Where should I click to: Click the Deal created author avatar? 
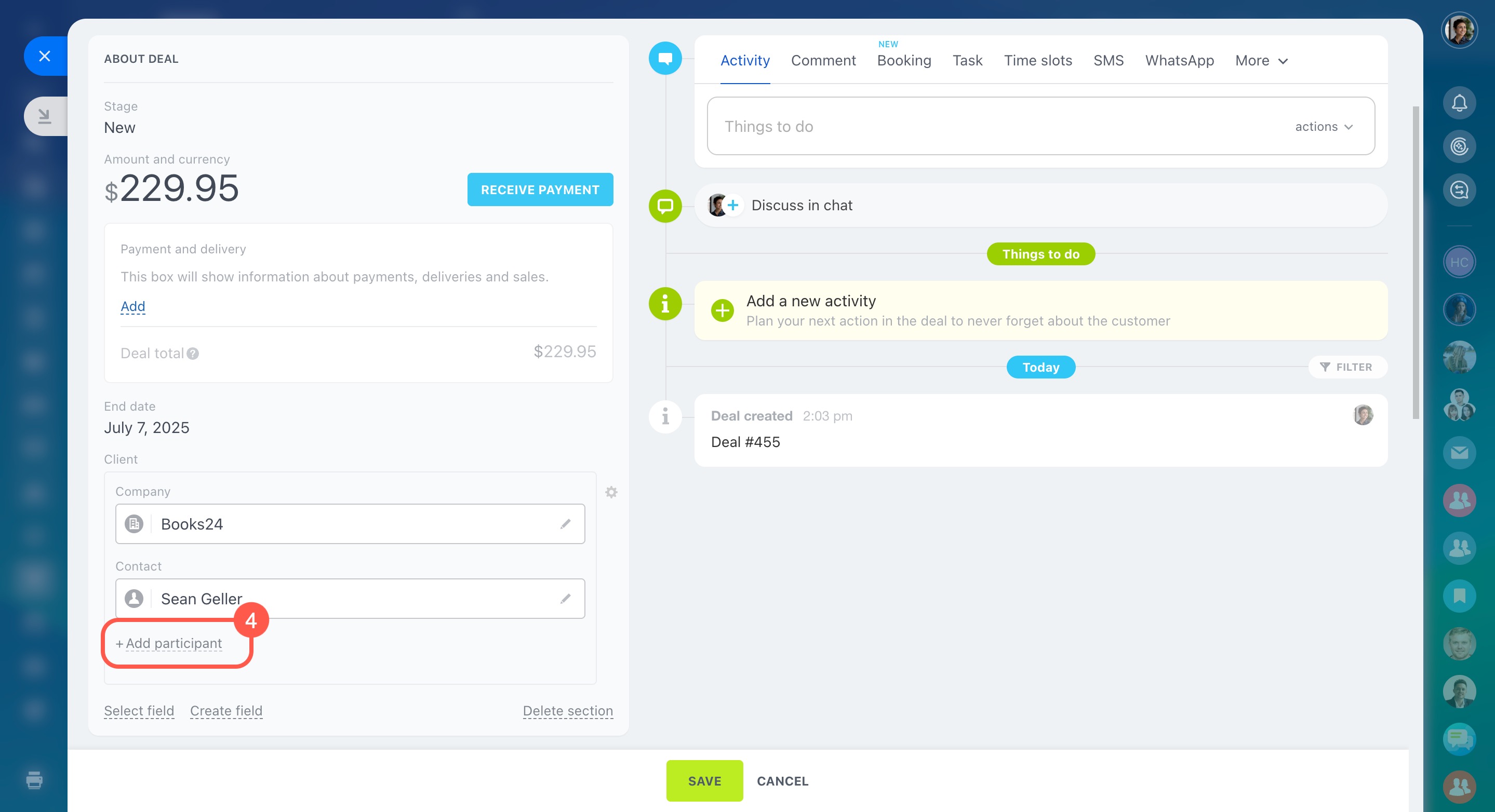pyautogui.click(x=1363, y=415)
